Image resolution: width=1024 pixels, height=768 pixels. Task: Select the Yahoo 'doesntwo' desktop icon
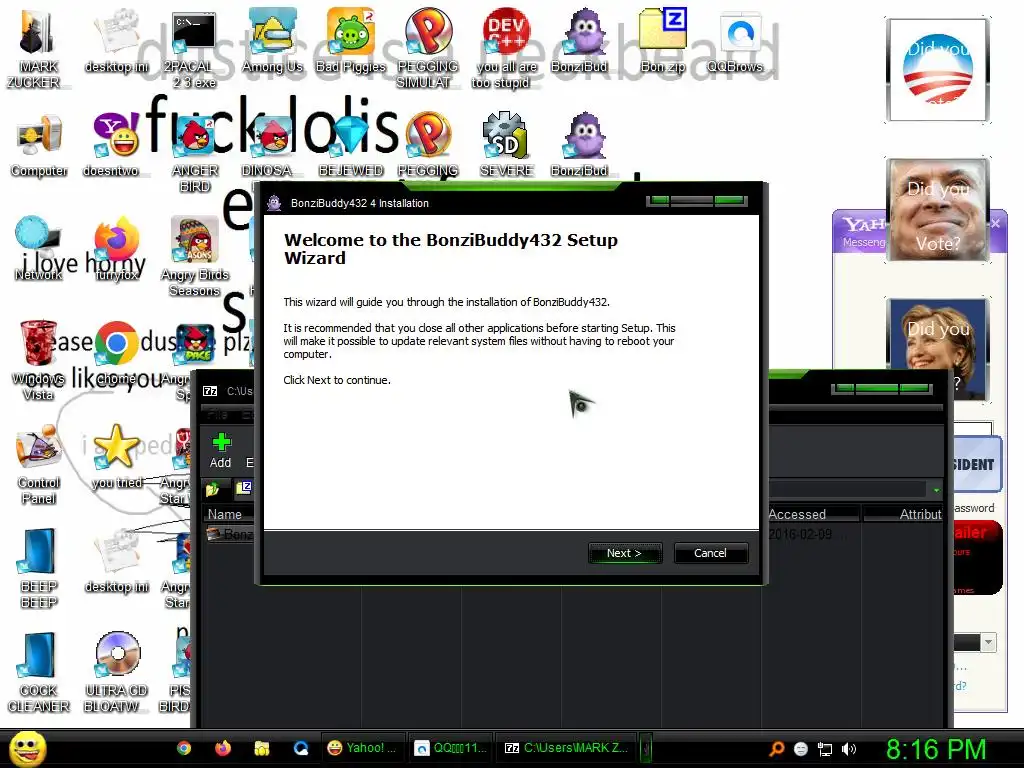[116, 145]
